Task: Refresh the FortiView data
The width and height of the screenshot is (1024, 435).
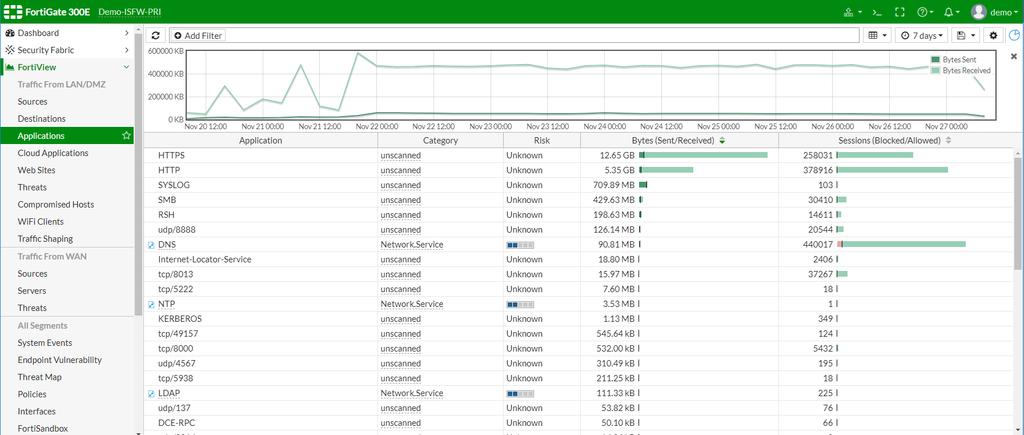Action: tap(155, 35)
